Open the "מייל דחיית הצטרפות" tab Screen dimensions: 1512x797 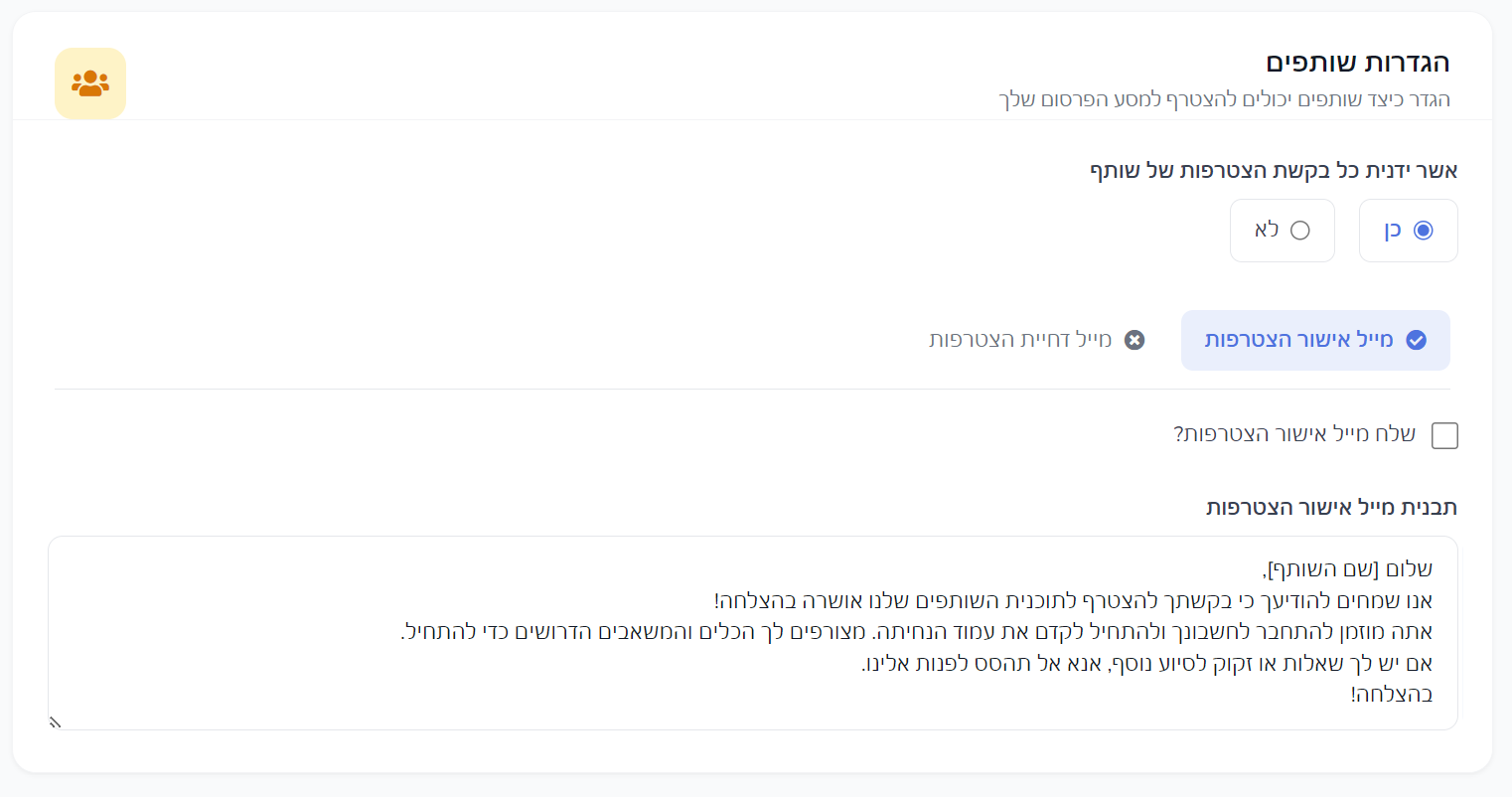tap(1020, 340)
